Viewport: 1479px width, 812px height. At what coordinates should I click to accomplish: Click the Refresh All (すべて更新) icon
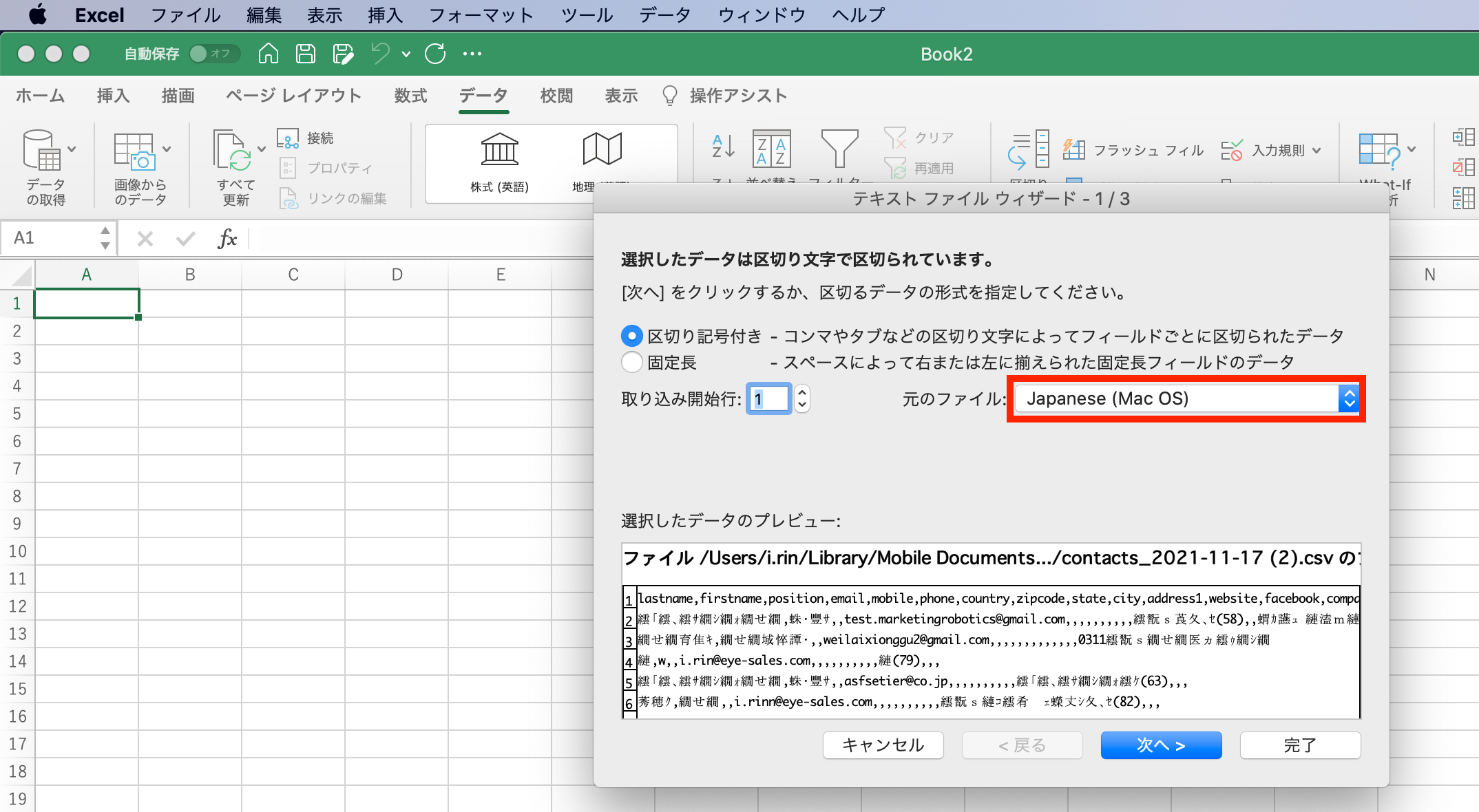231,151
